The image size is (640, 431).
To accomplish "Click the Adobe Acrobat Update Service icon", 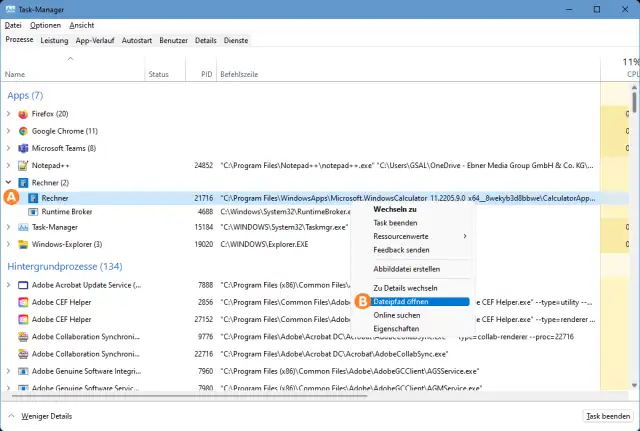I will point(23,285).
